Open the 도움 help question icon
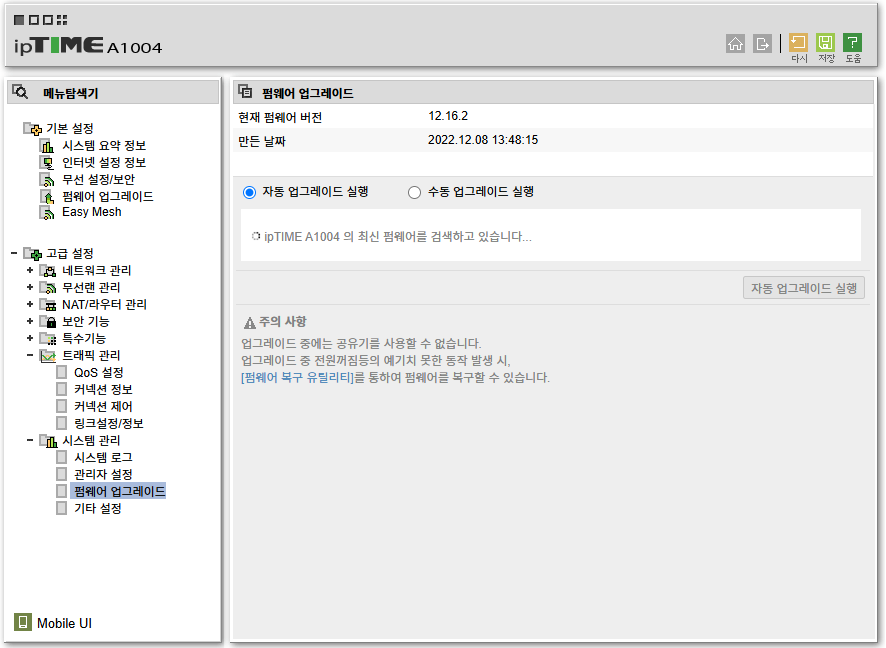This screenshot has height=648, width=886. (853, 43)
